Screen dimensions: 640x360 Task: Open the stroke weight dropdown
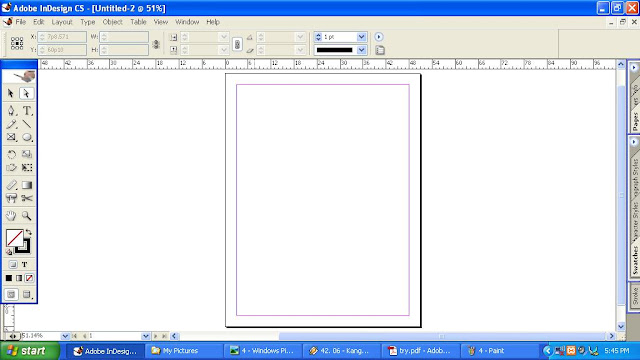click(361, 37)
